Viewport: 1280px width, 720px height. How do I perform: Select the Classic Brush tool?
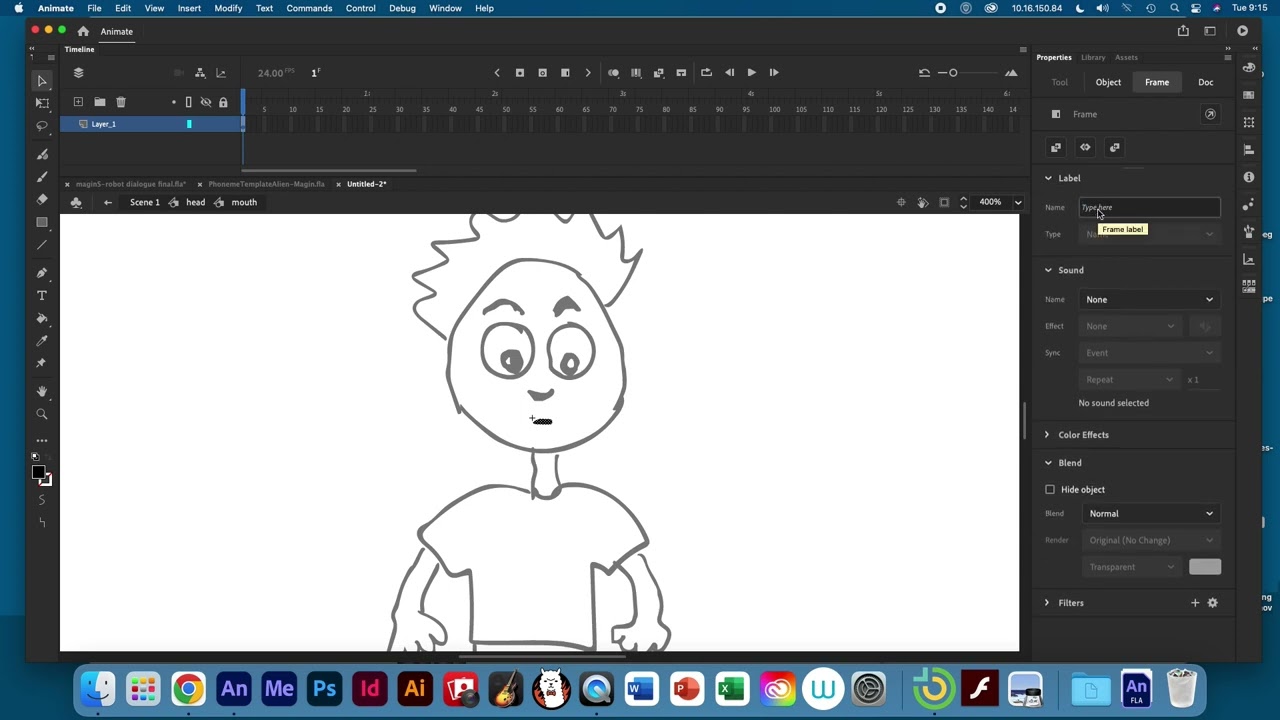click(x=42, y=177)
